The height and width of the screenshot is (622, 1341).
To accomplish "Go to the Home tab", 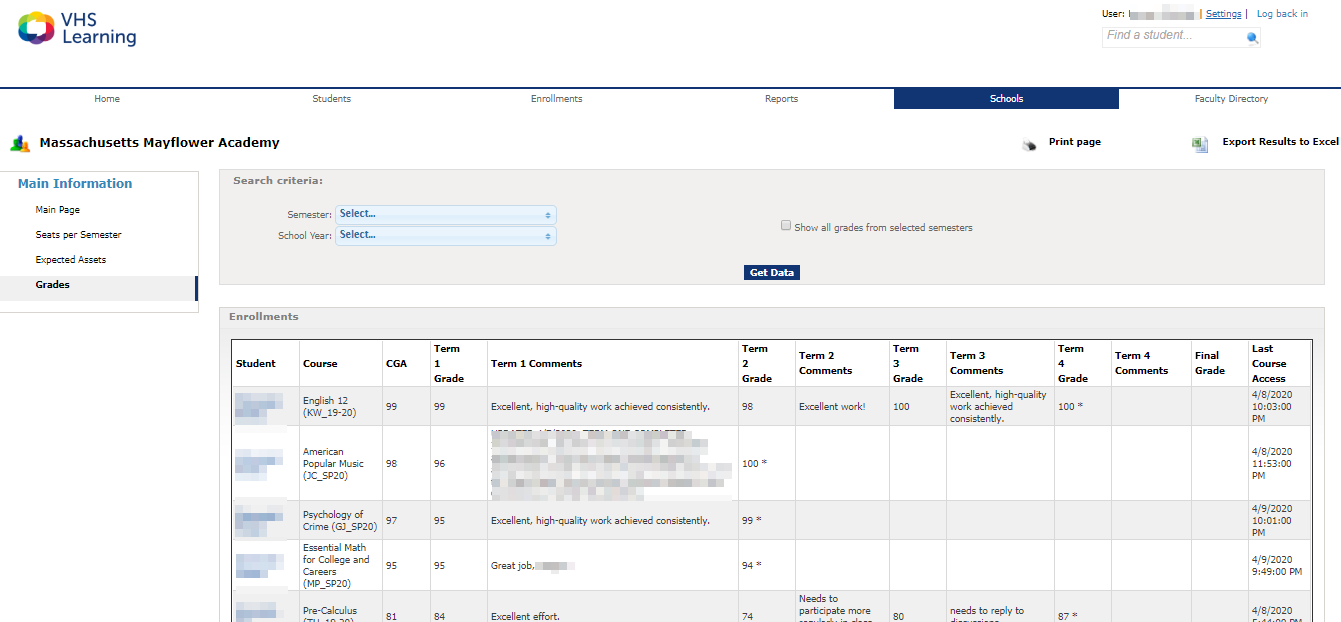I will point(106,98).
